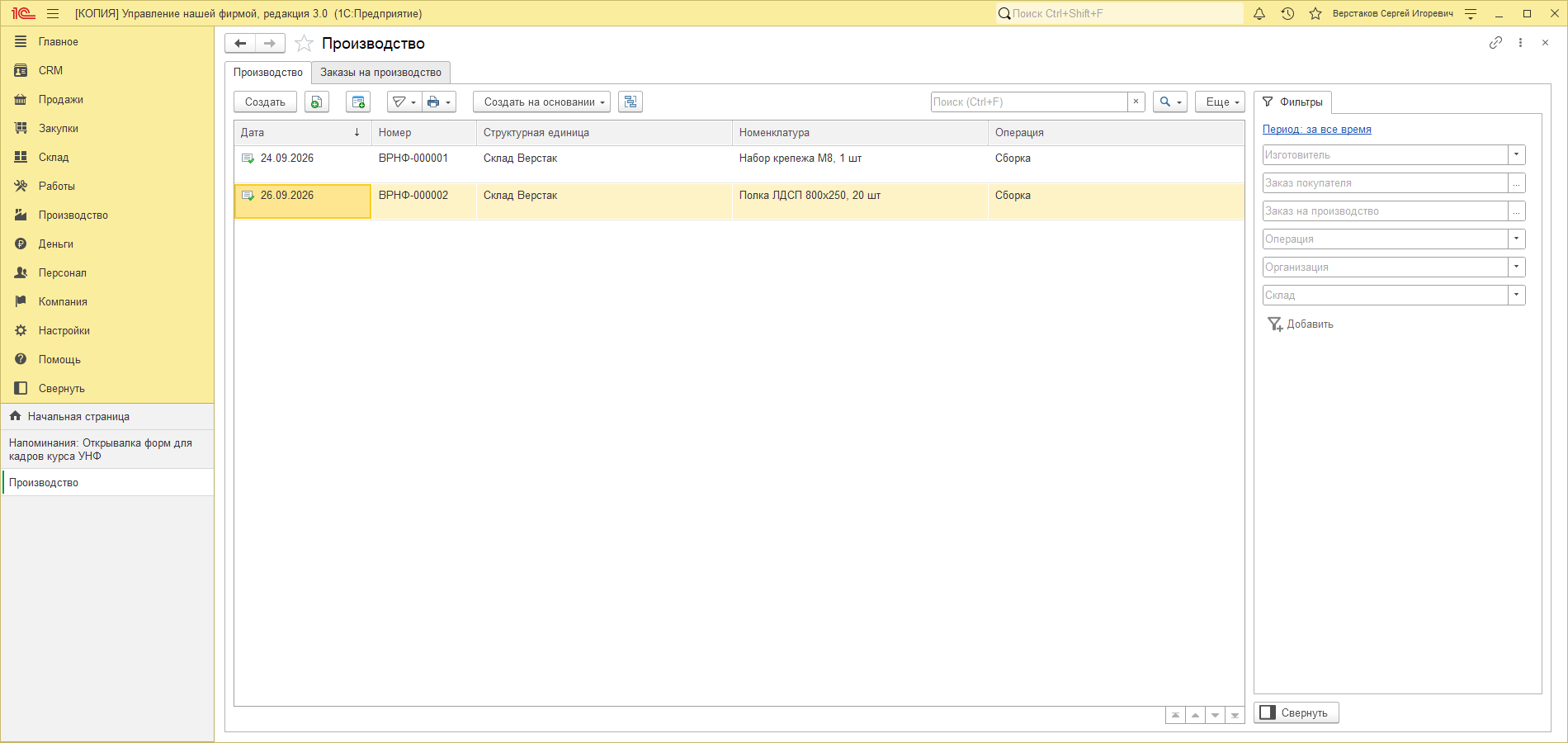The image size is (1568, 743).
Task: Go forward with the right arrow button
Action: coord(270,43)
